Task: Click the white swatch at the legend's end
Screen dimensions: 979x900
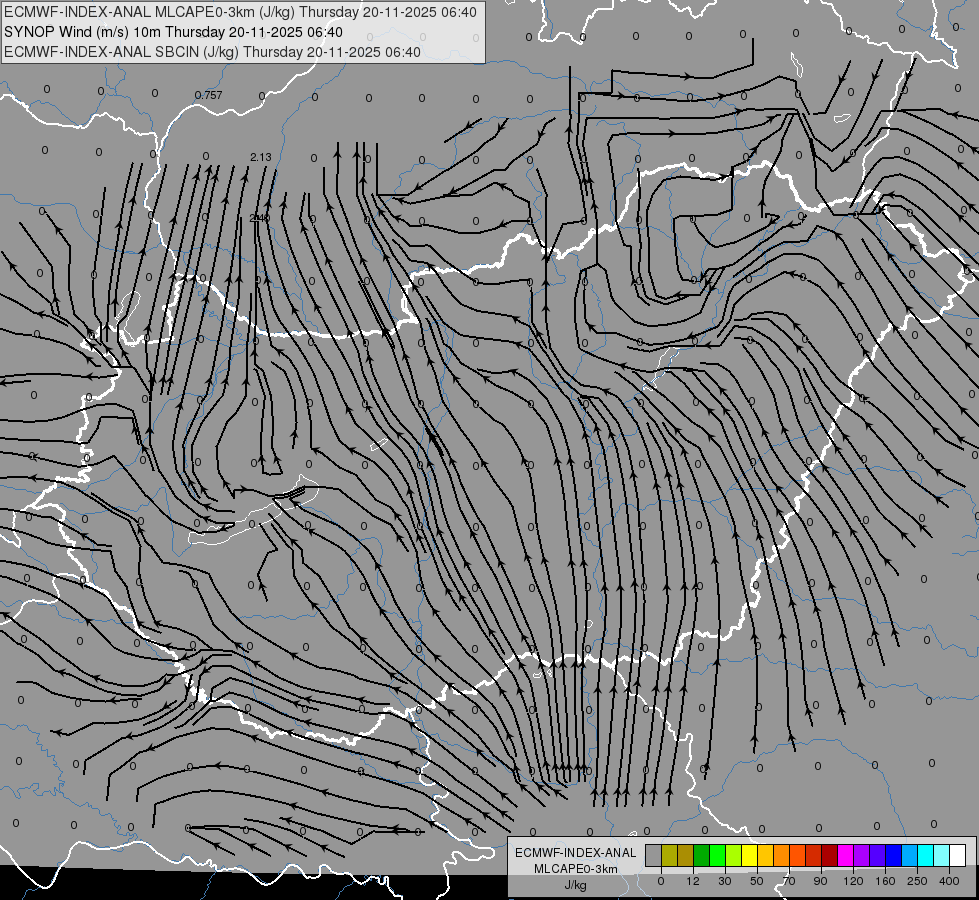Action: click(x=957, y=855)
